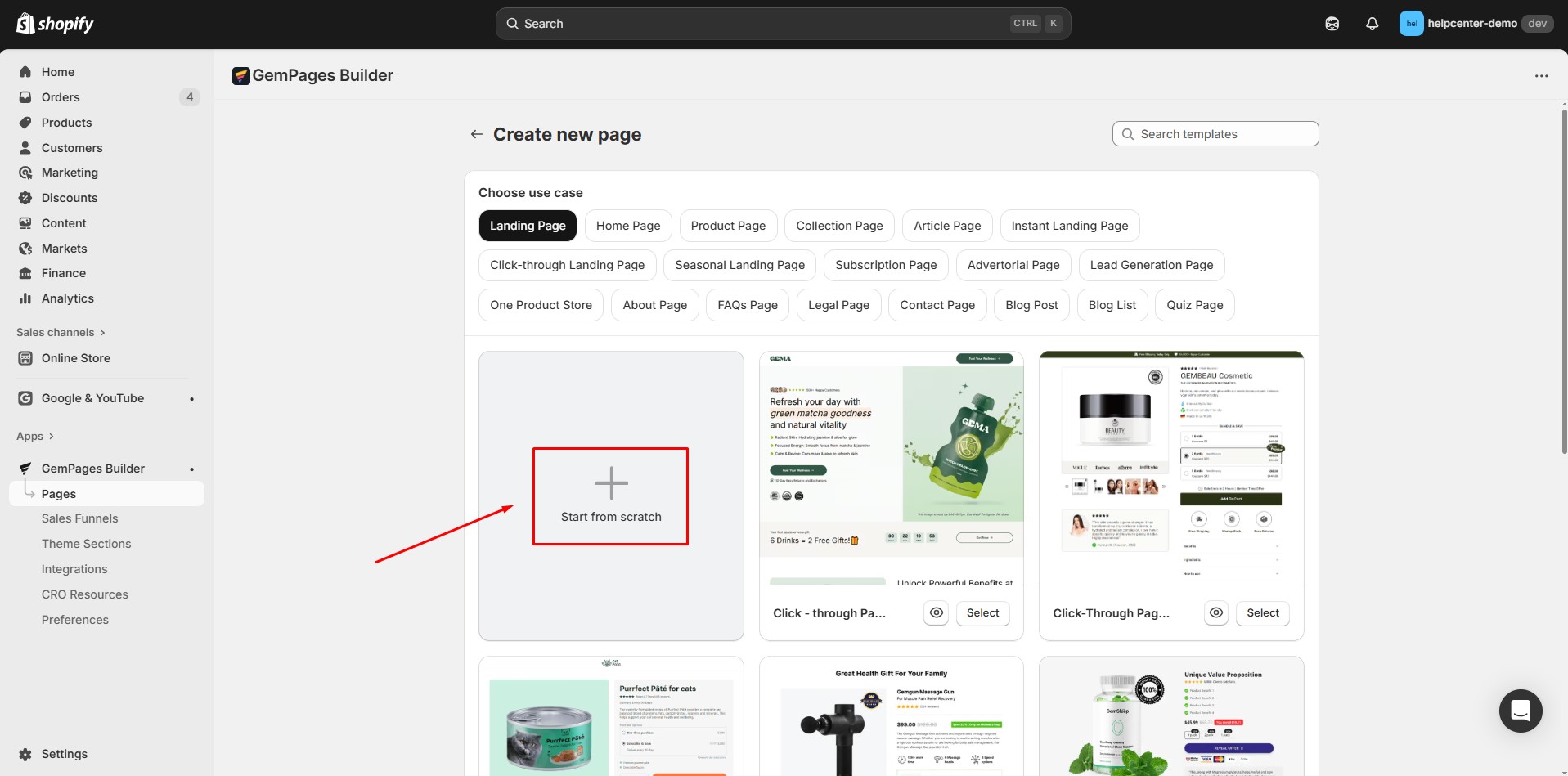Click the back arrow beside Create new page
This screenshot has height=776, width=1568.
pos(476,134)
